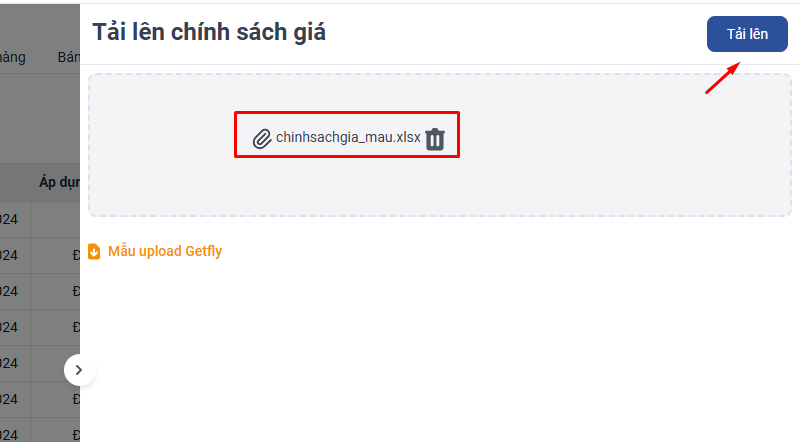Click the first Đ cell in Áp dụng column
The width and height of the screenshot is (799, 442).
click(76, 255)
